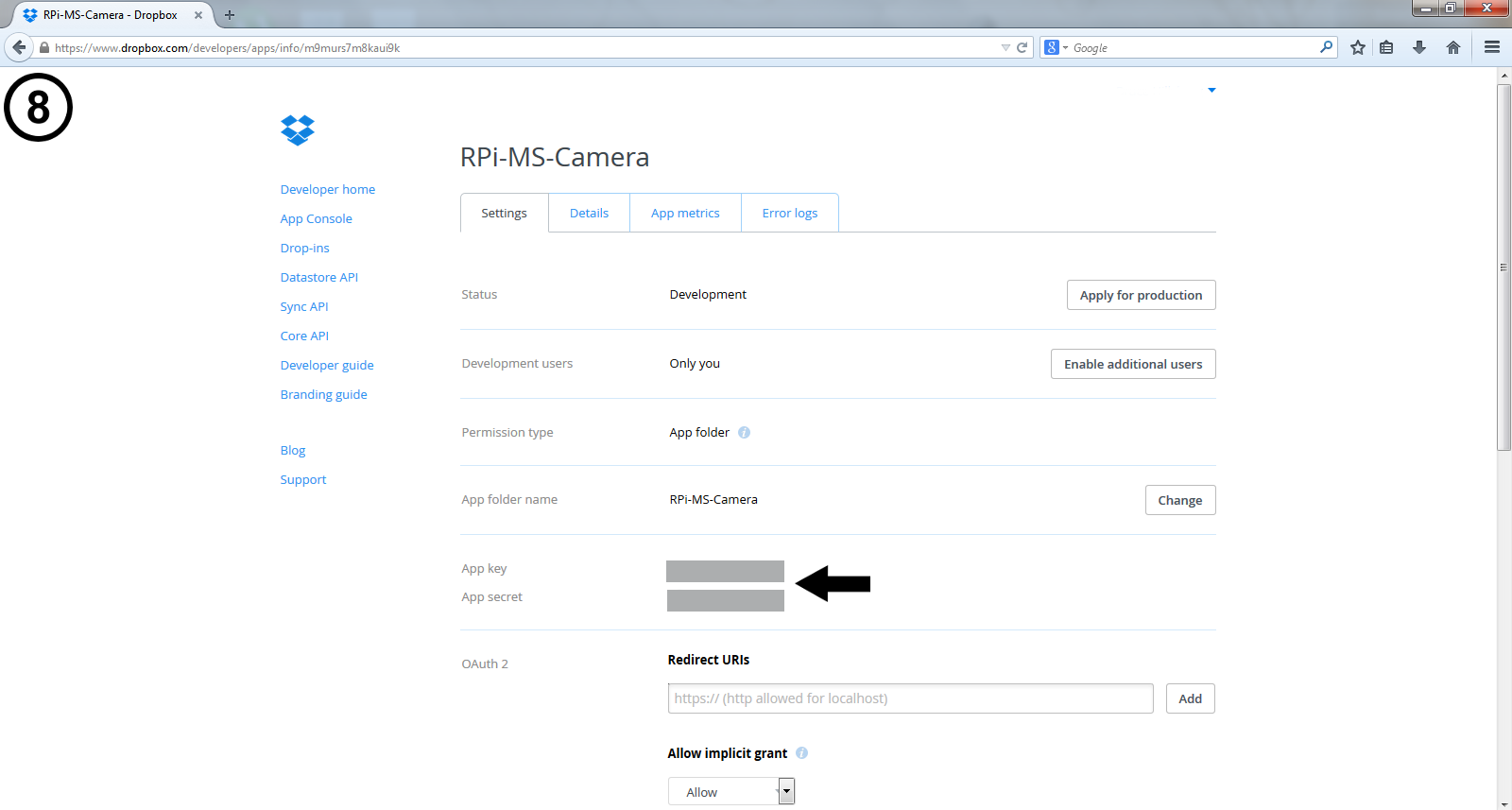
Task: Go to the browser home icon
Action: [x=1453, y=47]
